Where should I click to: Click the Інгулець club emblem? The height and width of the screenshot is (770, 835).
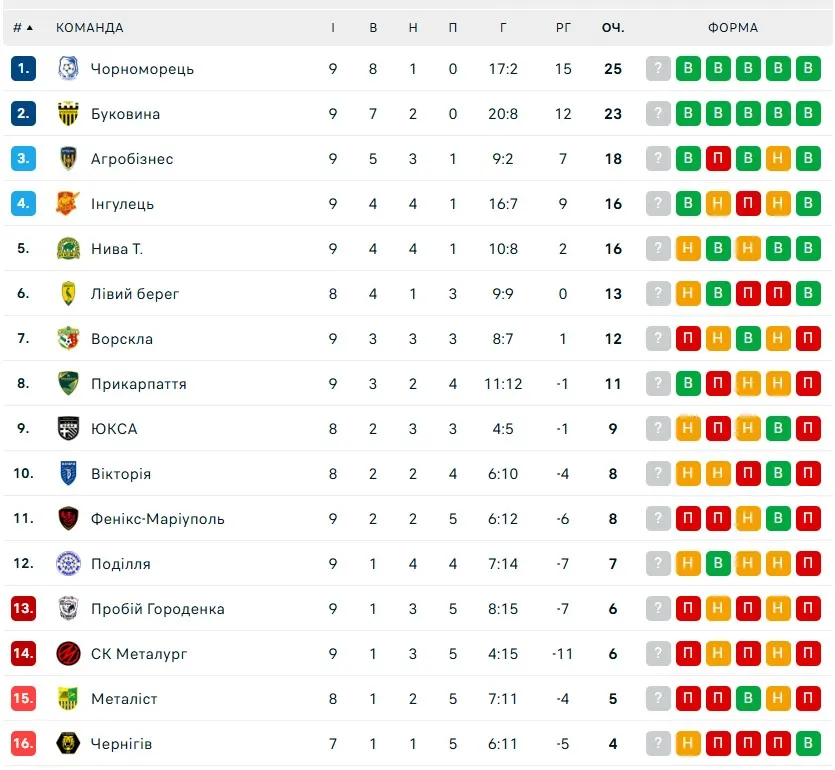[68, 204]
